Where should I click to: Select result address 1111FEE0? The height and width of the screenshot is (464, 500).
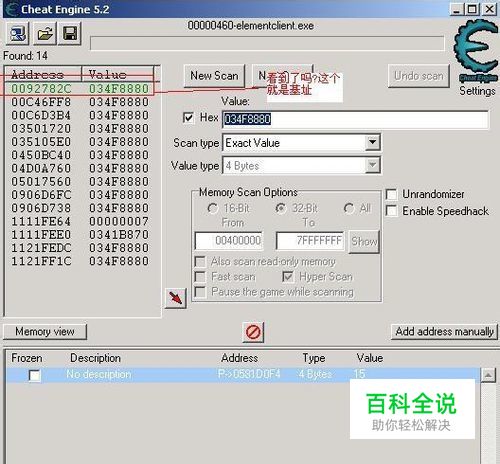click(41, 235)
